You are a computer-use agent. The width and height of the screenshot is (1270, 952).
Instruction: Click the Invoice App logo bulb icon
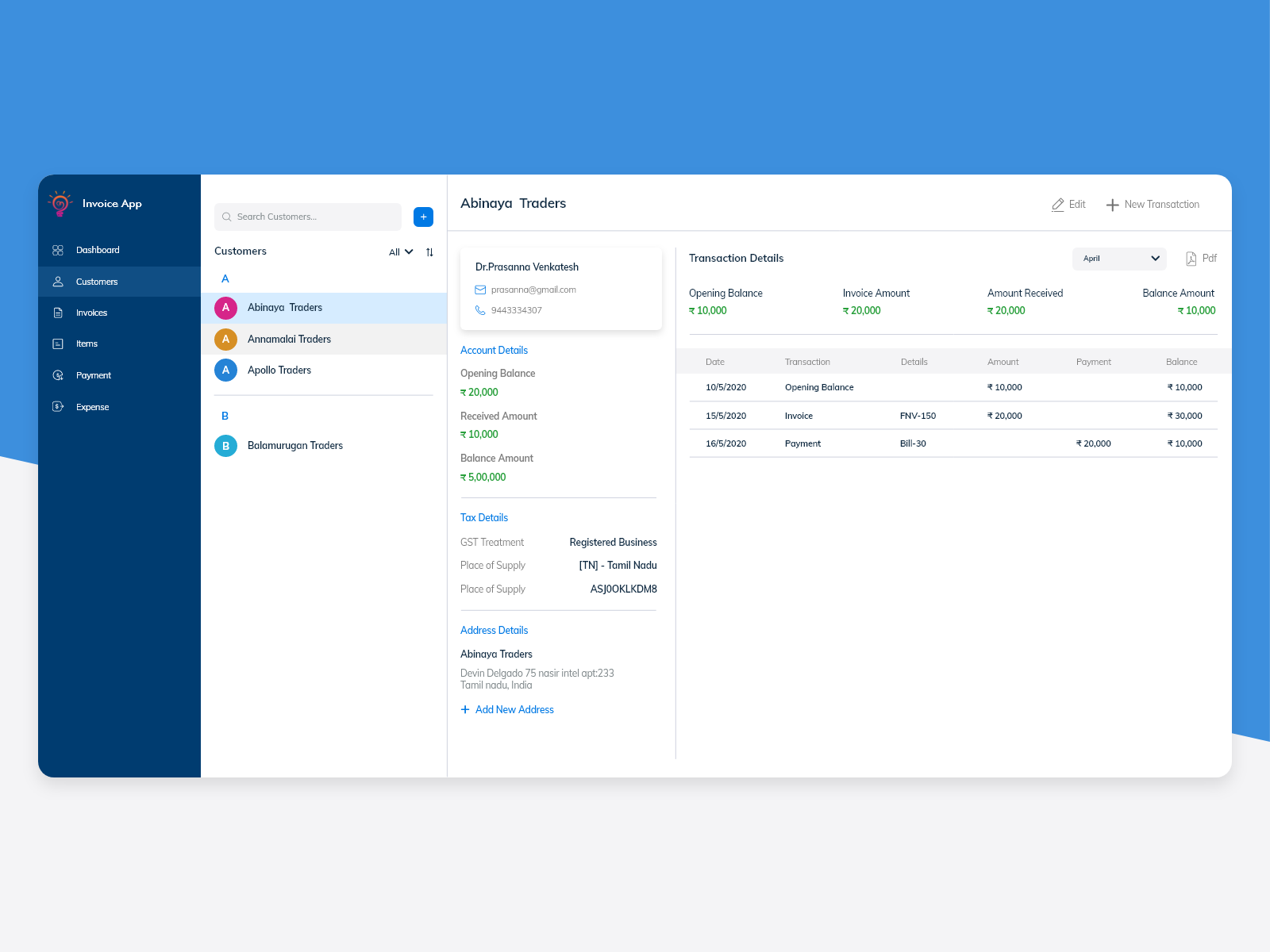click(59, 202)
